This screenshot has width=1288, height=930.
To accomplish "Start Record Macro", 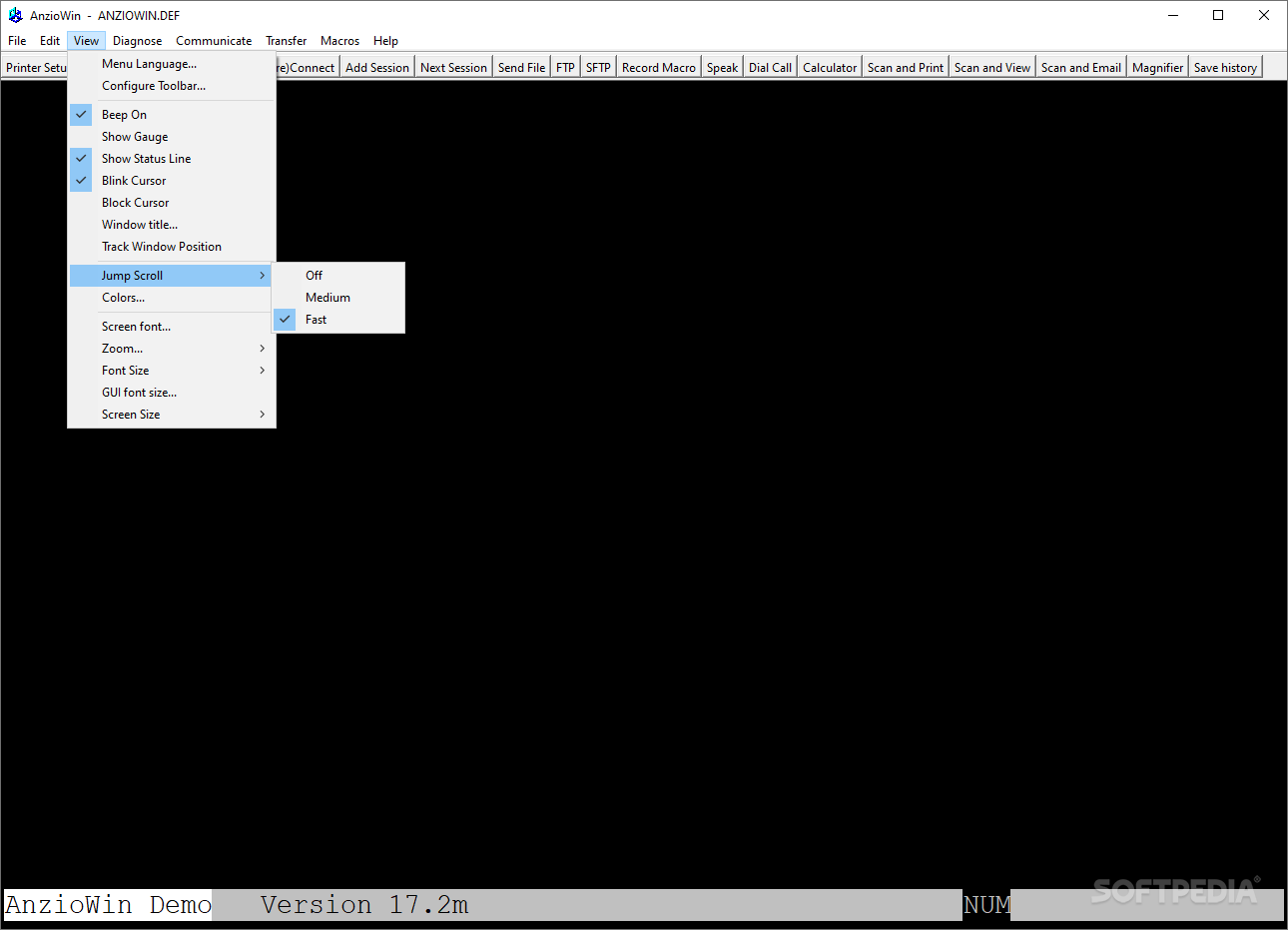I will click(x=659, y=68).
